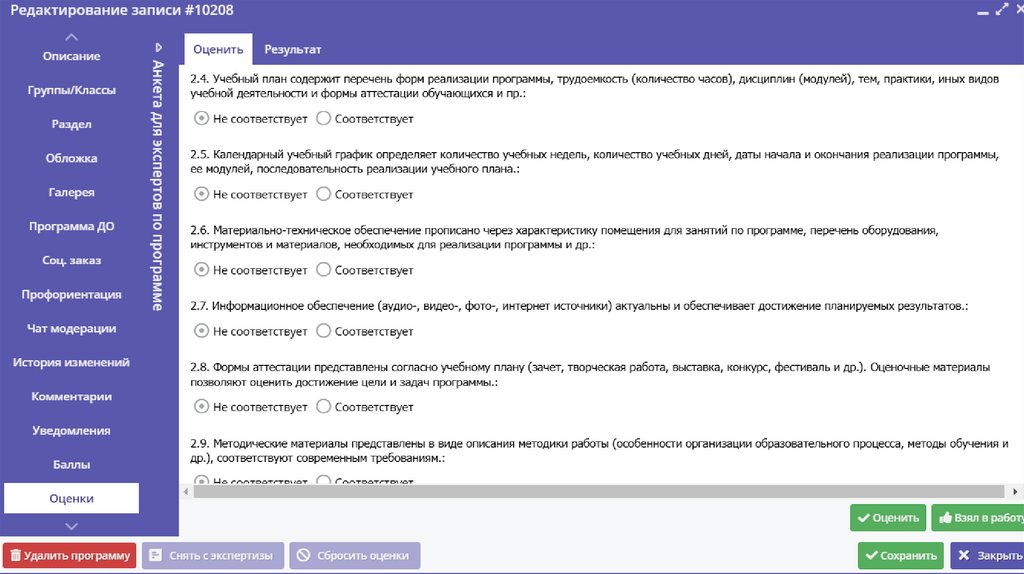Set criterion 2.7 to 'Соответствует'
This screenshot has width=1024, height=574.
pyautogui.click(x=323, y=331)
